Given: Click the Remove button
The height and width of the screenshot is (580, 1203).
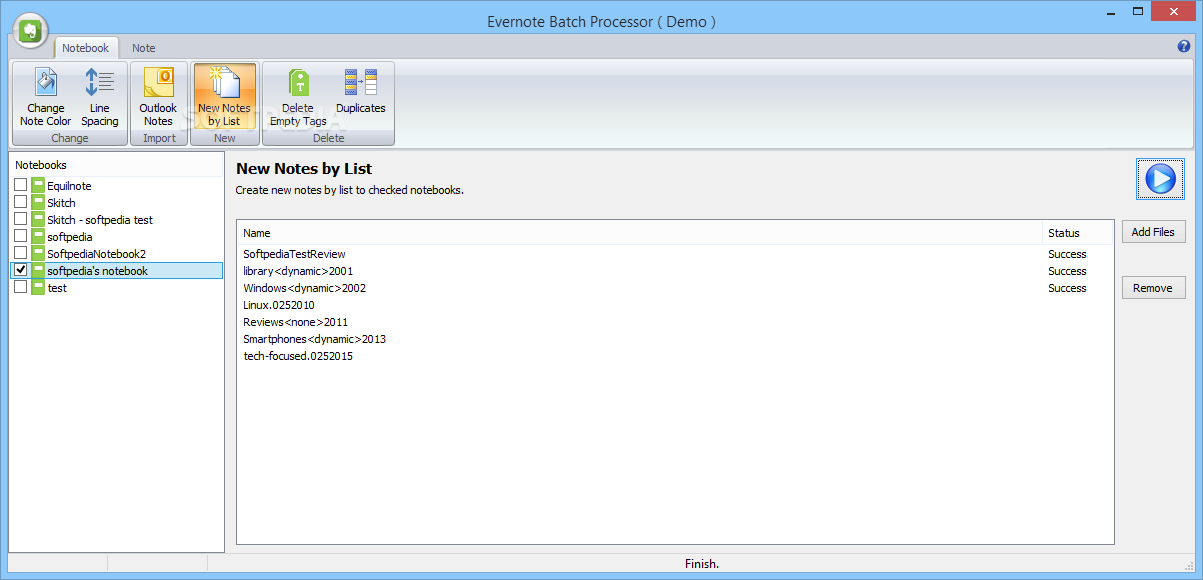Looking at the screenshot, I should coord(1153,288).
